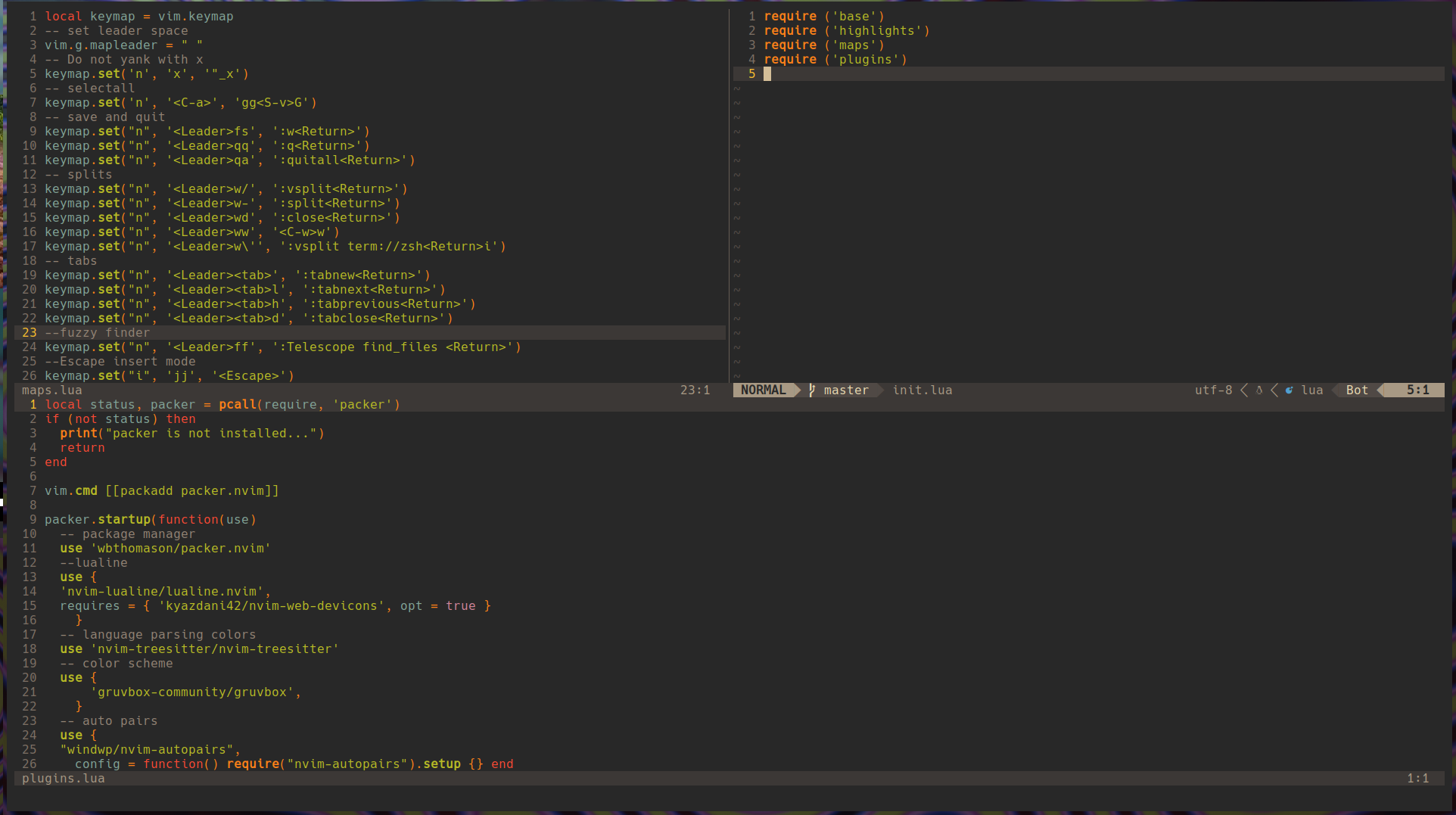Click the 'term://zsh' terminal keymap line

click(275, 247)
